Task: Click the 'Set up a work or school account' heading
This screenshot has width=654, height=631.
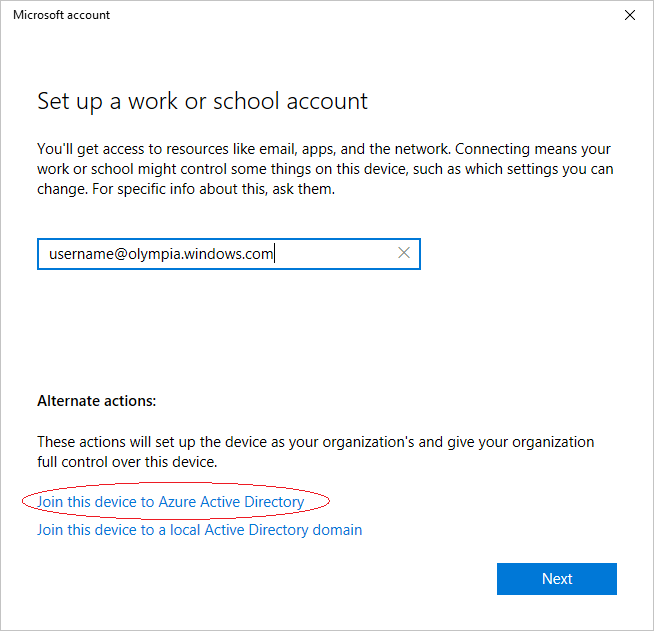Action: pos(202,101)
